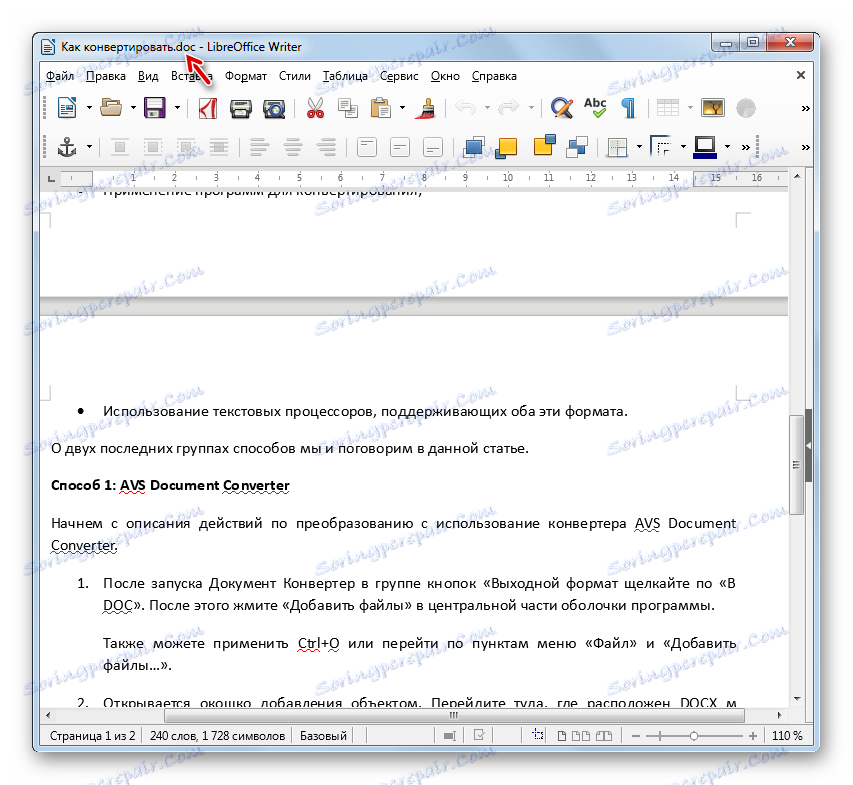Select book view in status bar

pyautogui.click(x=604, y=736)
